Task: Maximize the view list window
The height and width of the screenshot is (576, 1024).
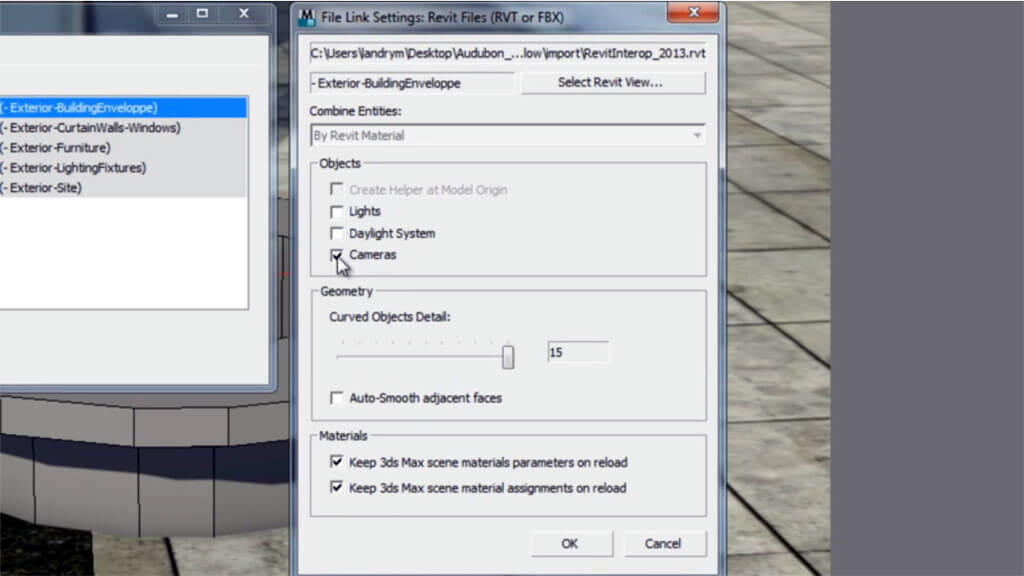Action: [202, 14]
